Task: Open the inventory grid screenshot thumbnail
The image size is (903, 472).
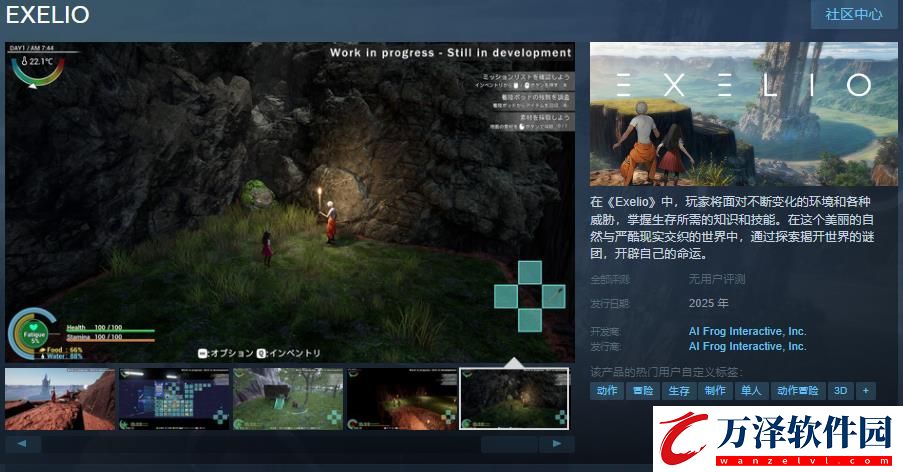Action: point(174,399)
